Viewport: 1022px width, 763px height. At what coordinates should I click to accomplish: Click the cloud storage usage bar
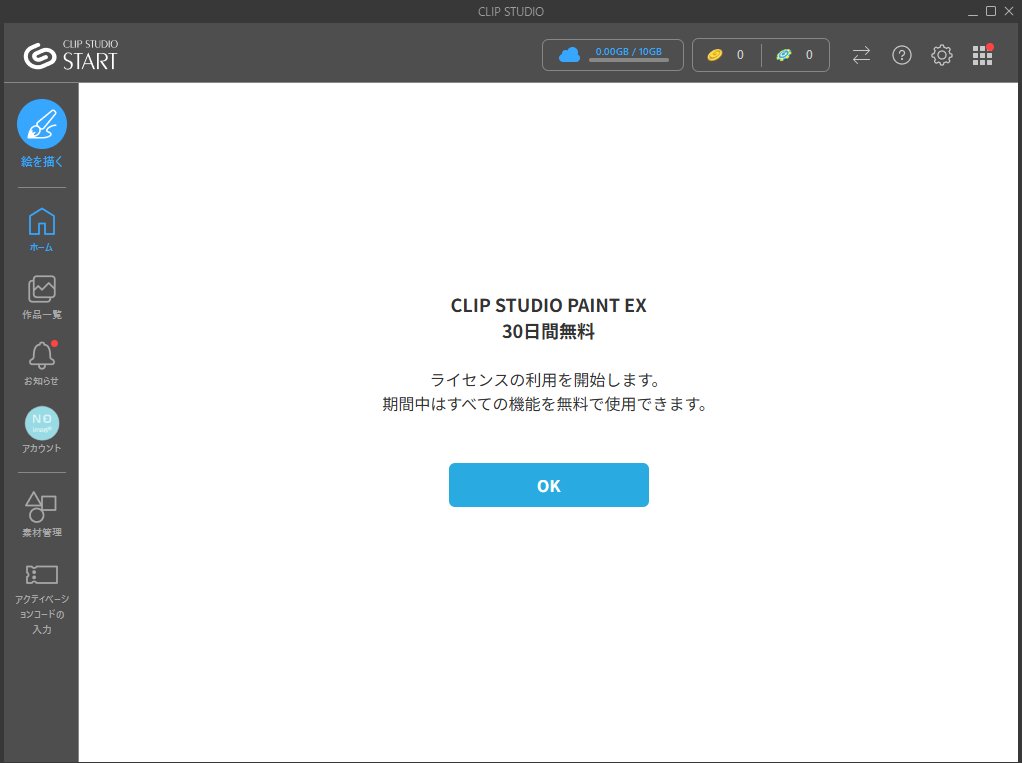tap(628, 60)
